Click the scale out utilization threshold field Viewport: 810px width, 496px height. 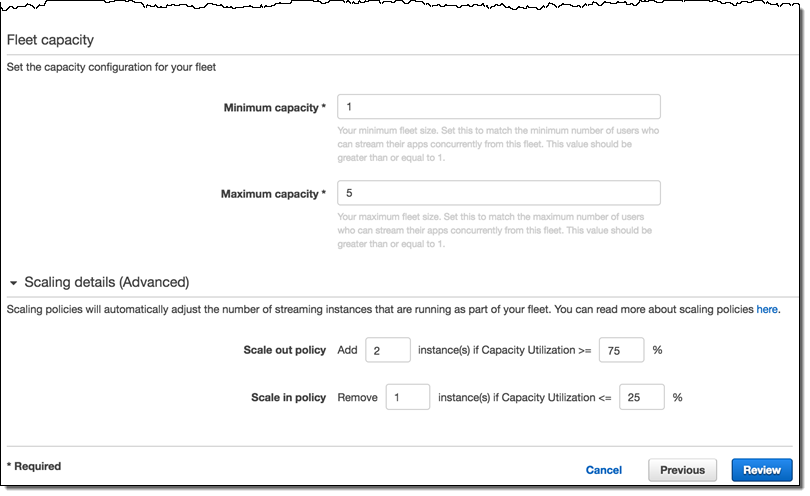point(621,350)
